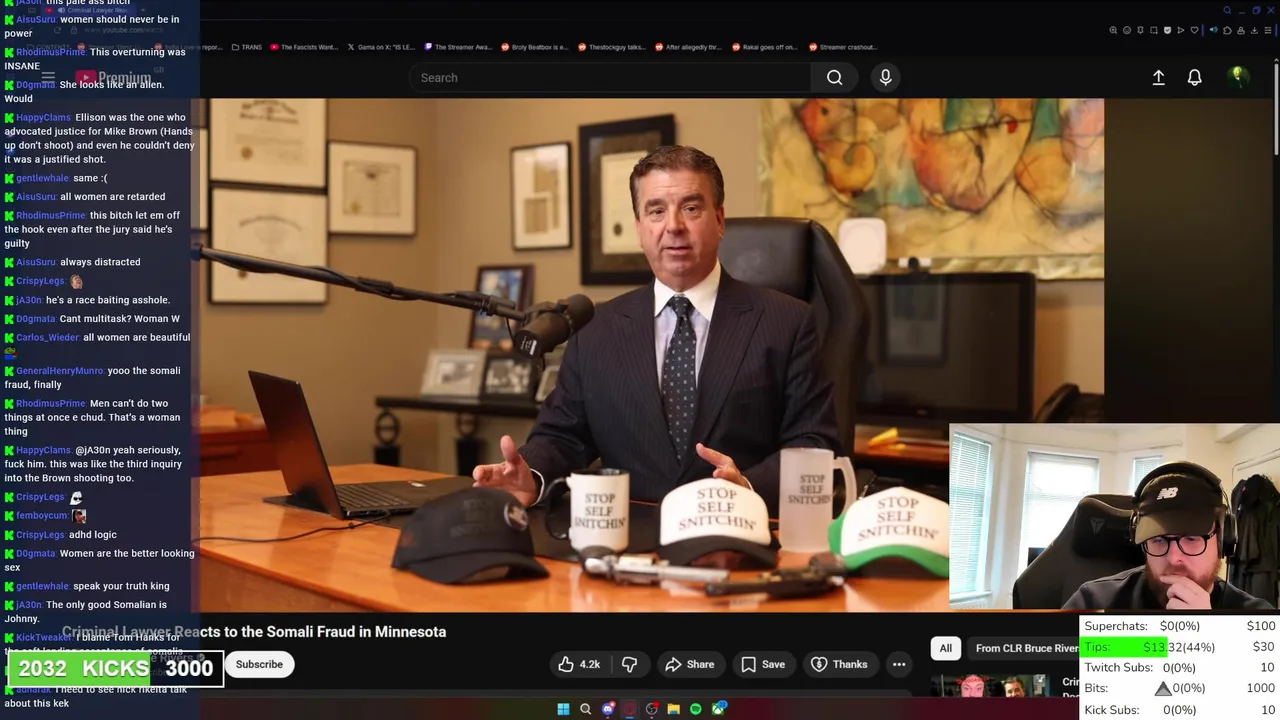Open File Explorer from taskbar
The height and width of the screenshot is (720, 1280).
point(674,709)
